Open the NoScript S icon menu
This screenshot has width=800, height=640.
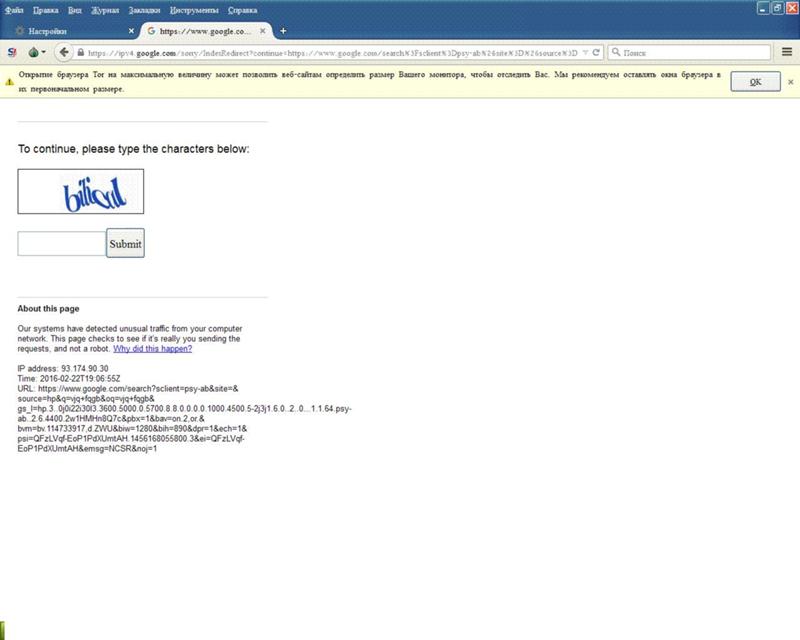(12, 53)
